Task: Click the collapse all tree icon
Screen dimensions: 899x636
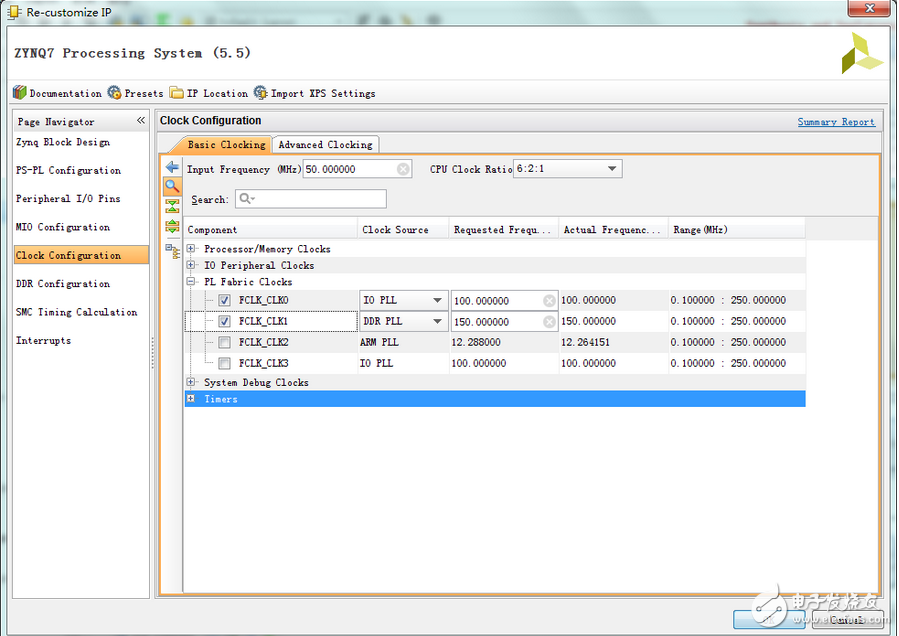Action: (172, 205)
